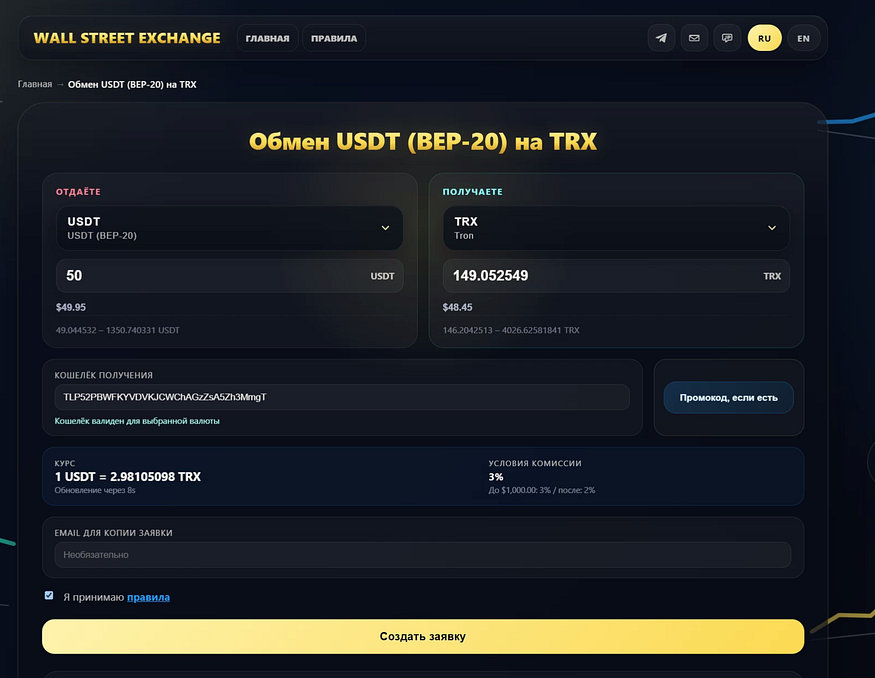This screenshot has width=875, height=678.
Task: Open the Правила menu item
Action: tap(334, 38)
